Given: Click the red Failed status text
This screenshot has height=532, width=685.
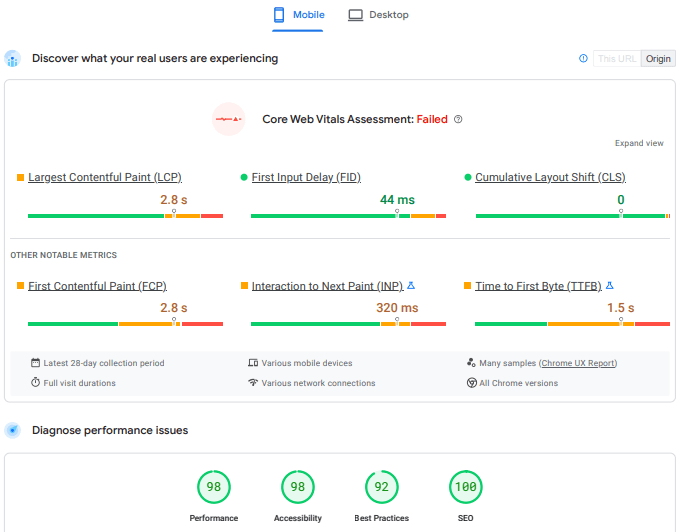Looking at the screenshot, I should [x=432, y=119].
